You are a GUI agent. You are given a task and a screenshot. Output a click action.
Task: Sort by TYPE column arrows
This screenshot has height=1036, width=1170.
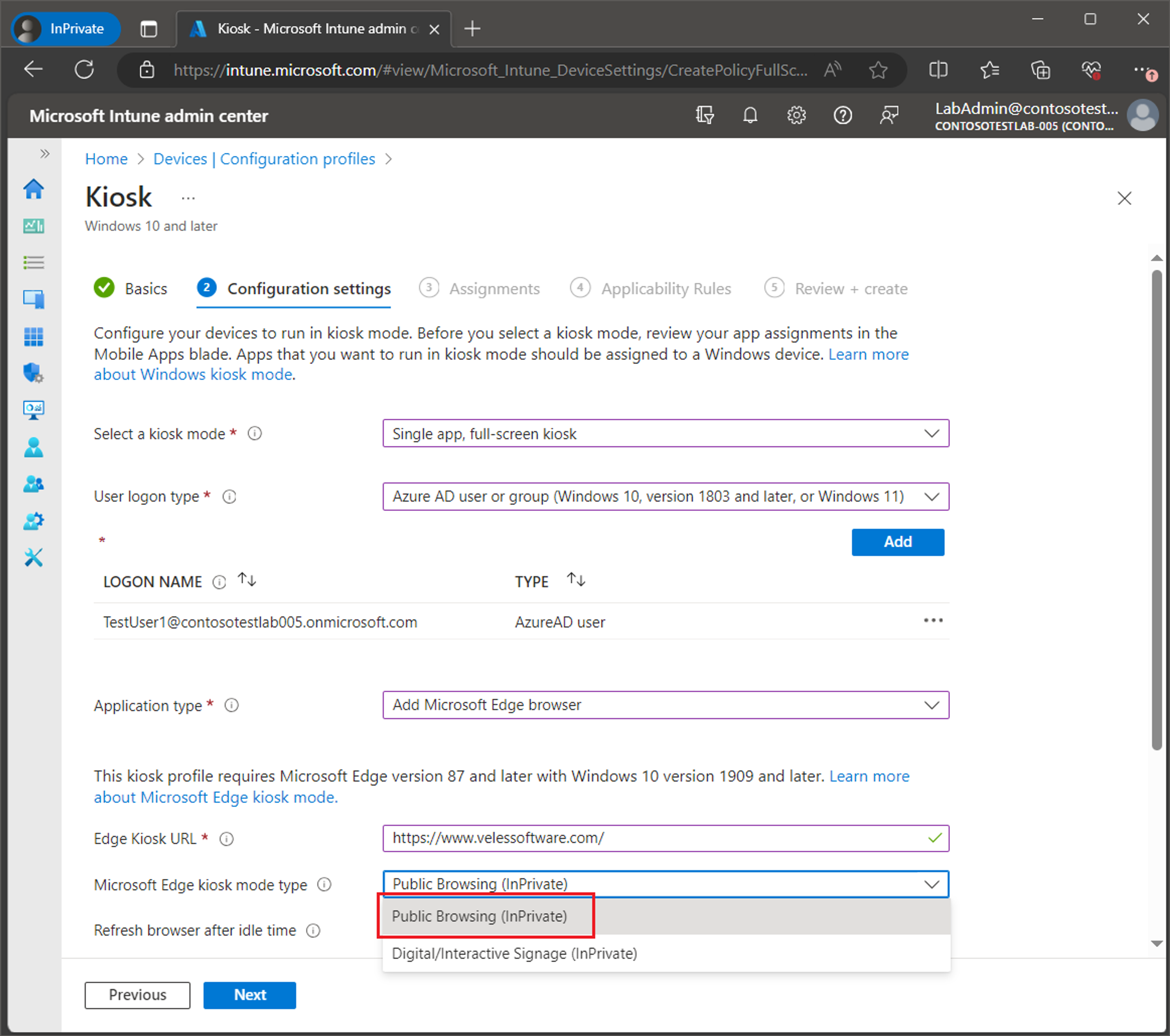click(576, 580)
